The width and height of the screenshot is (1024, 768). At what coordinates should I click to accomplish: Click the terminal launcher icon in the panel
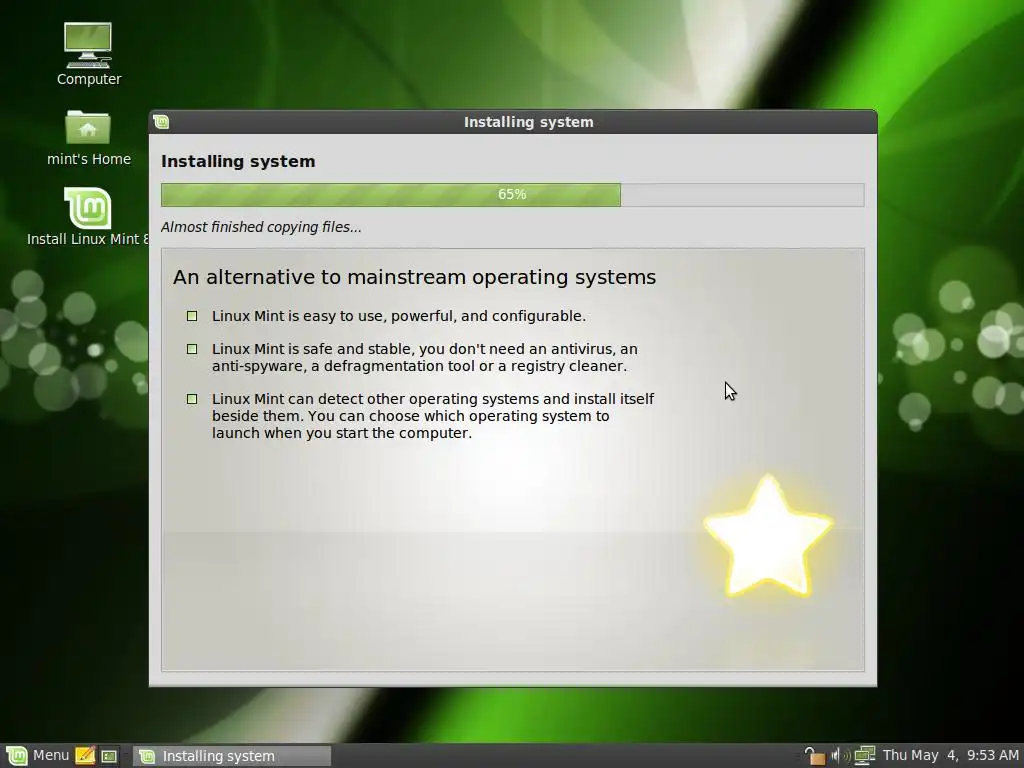[109, 756]
